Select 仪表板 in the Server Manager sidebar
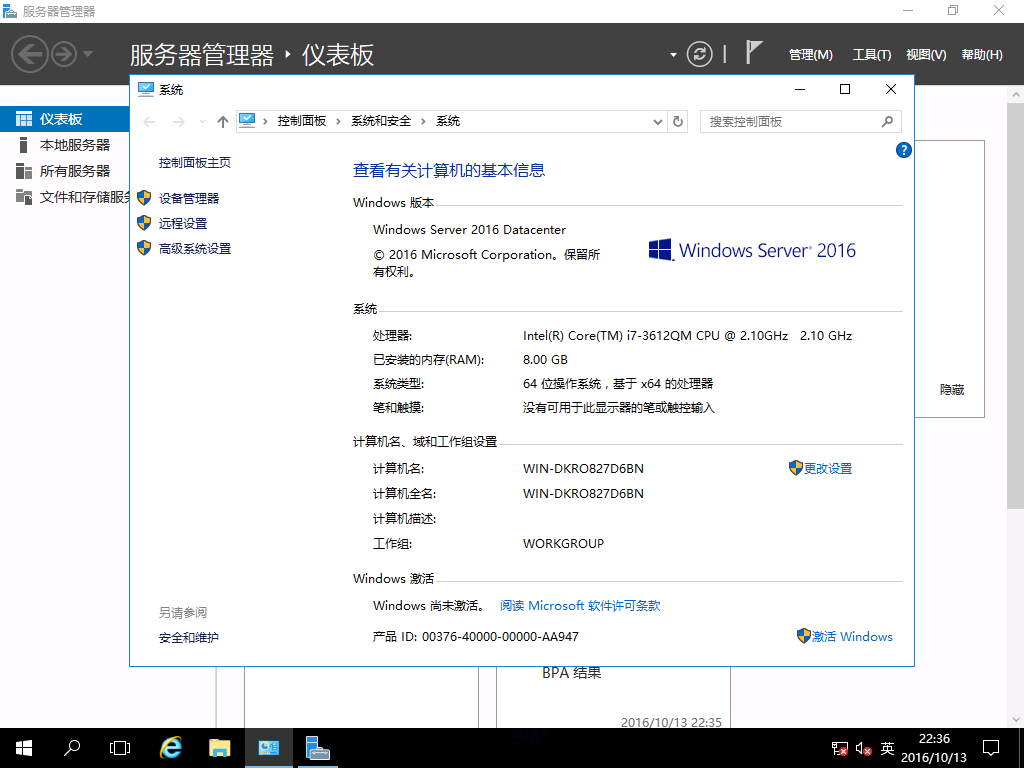Viewport: 1024px width, 768px height. point(65,119)
